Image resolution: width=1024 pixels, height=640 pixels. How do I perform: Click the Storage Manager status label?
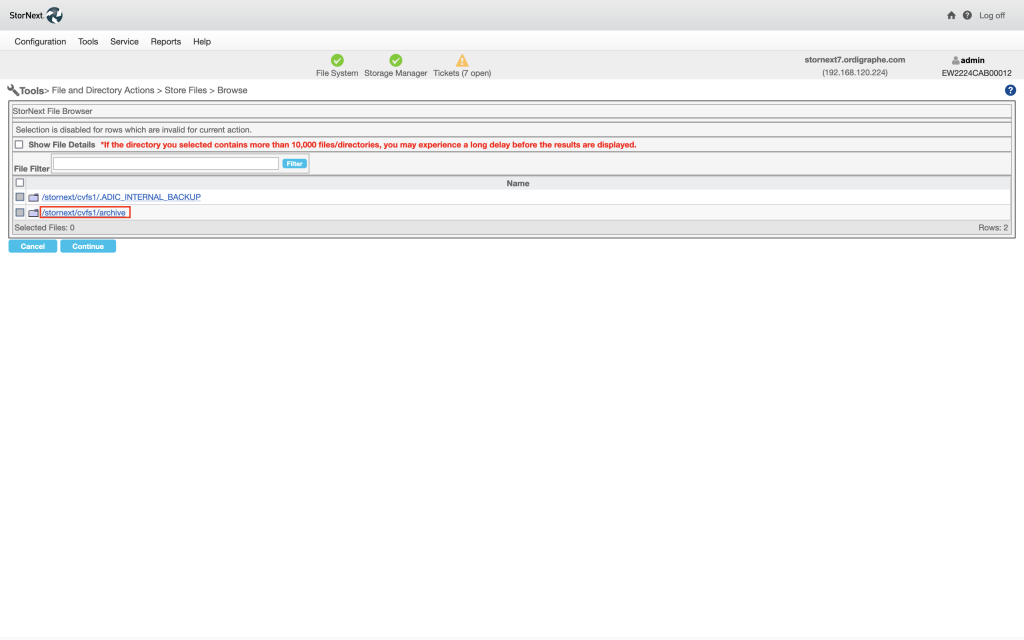(x=396, y=73)
